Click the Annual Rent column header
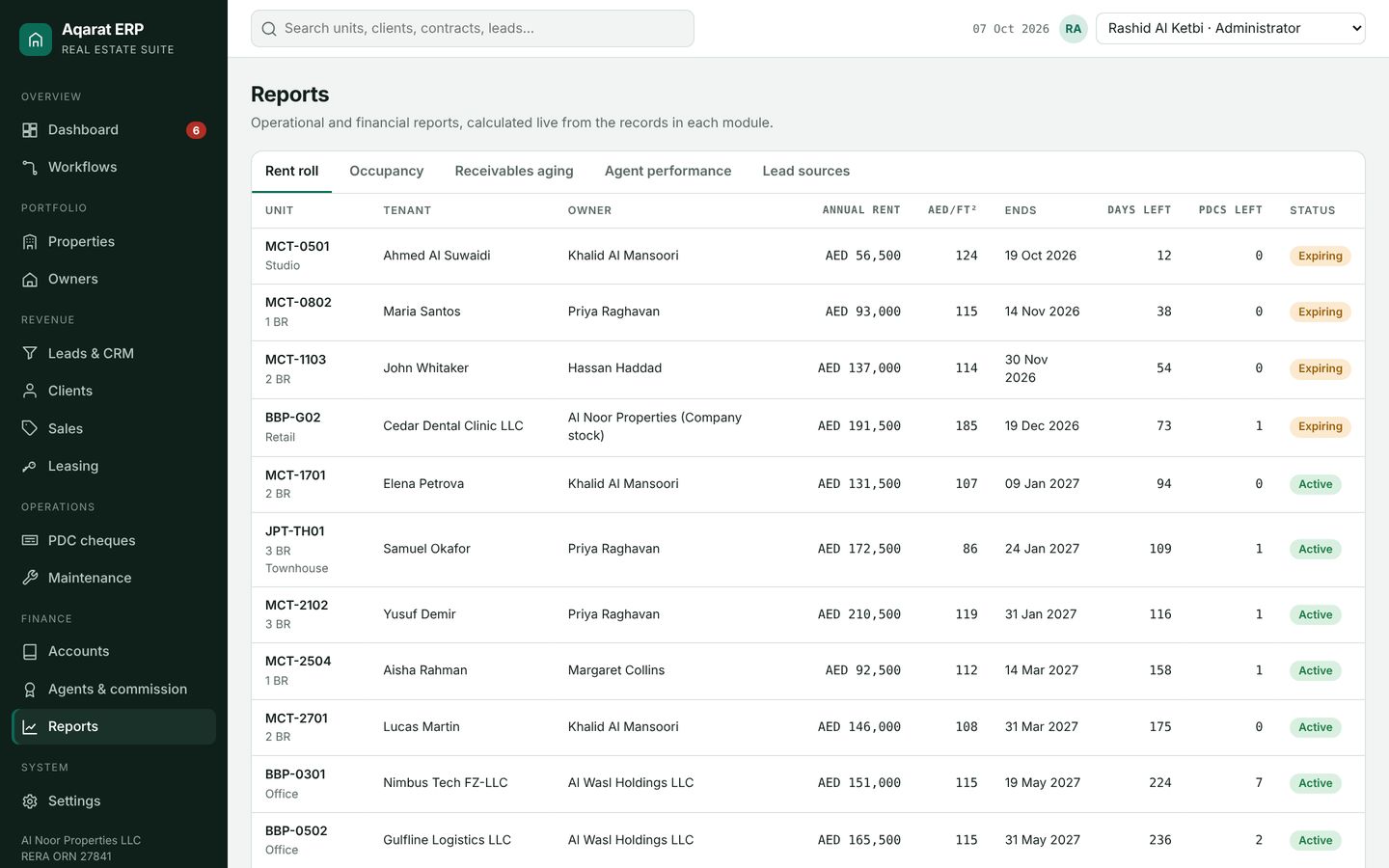Viewport: 1389px width, 868px height. [x=861, y=210]
